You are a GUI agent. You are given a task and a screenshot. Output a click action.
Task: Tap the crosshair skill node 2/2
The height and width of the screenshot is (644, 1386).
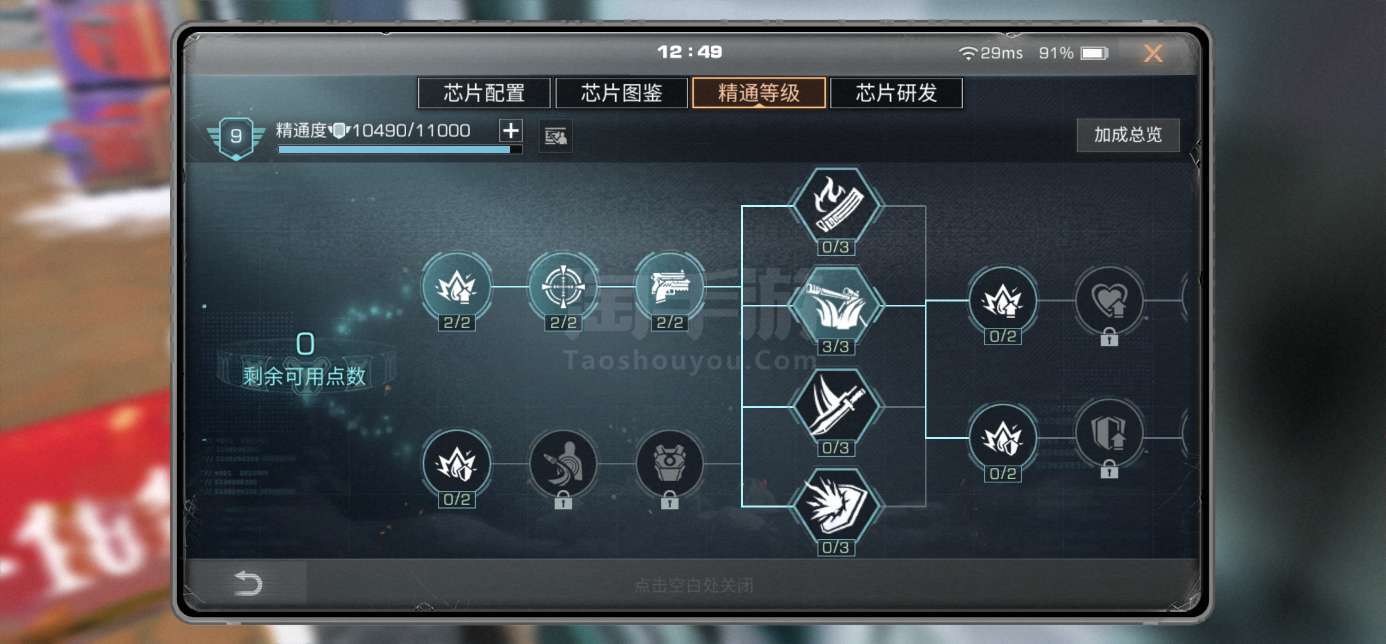[x=562, y=286]
